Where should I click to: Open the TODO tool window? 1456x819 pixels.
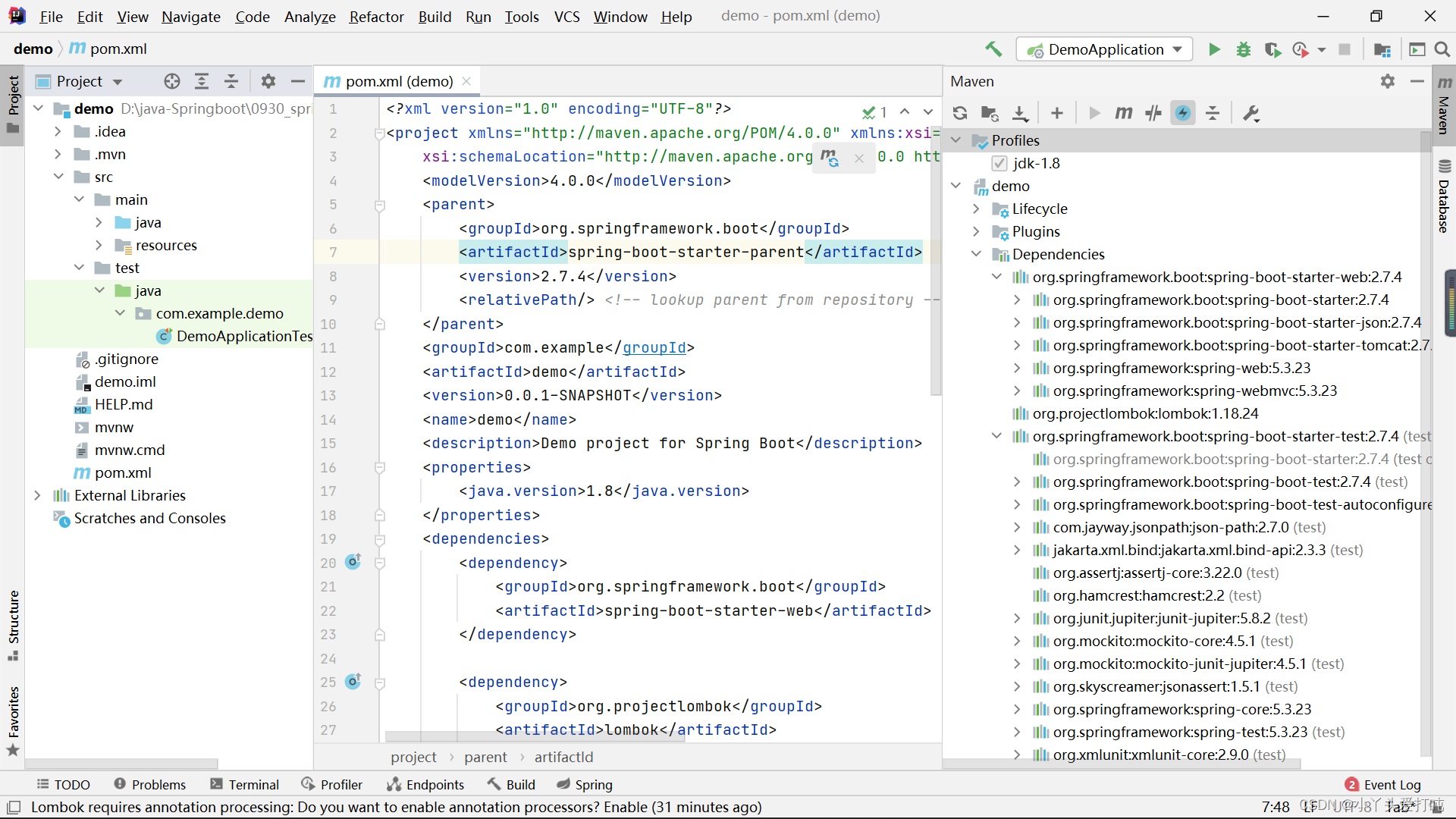[x=63, y=784]
